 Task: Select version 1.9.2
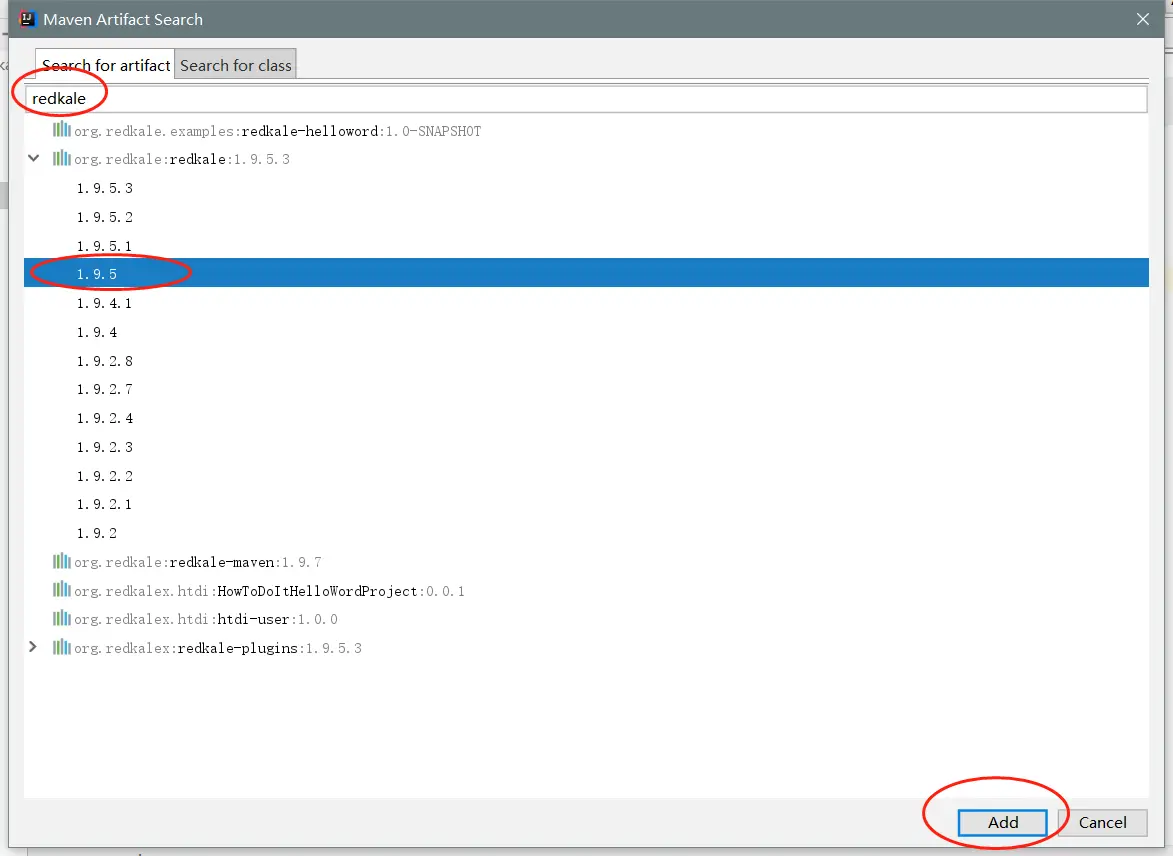click(97, 533)
